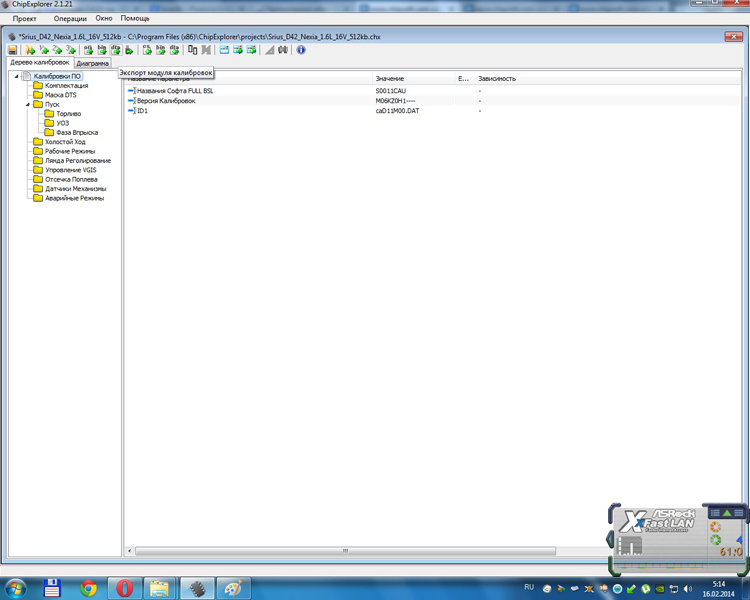Click the ChipExplorer chip icon in taskbar

pos(197,588)
